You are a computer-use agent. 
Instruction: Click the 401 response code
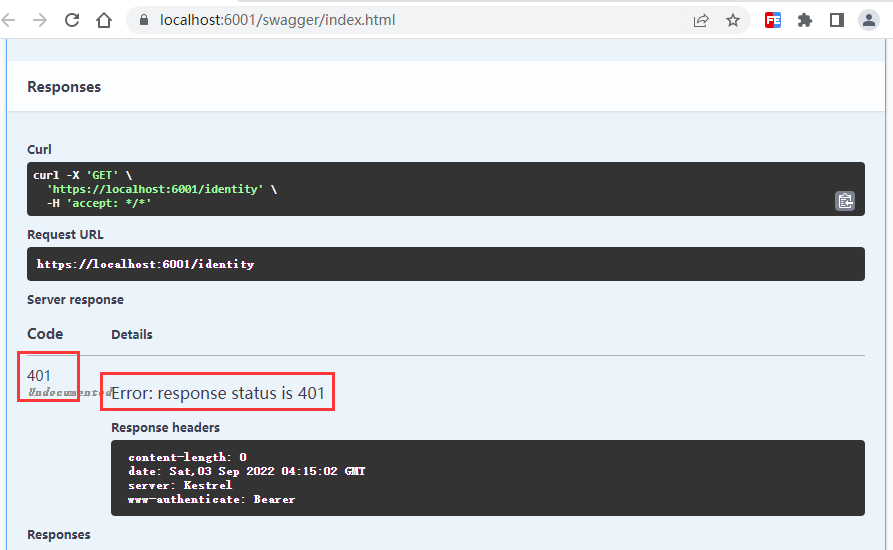click(x=39, y=375)
